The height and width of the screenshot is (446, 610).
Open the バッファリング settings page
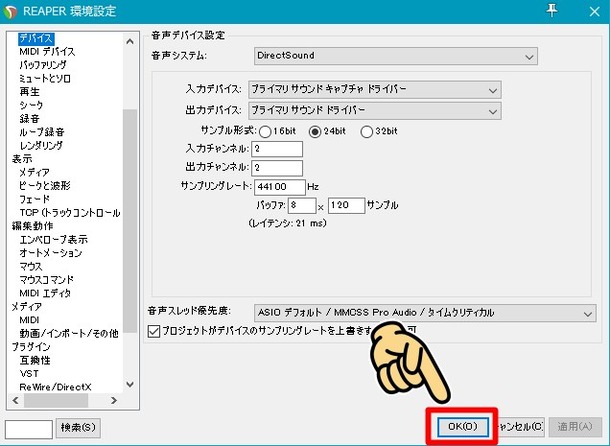[x=43, y=65]
